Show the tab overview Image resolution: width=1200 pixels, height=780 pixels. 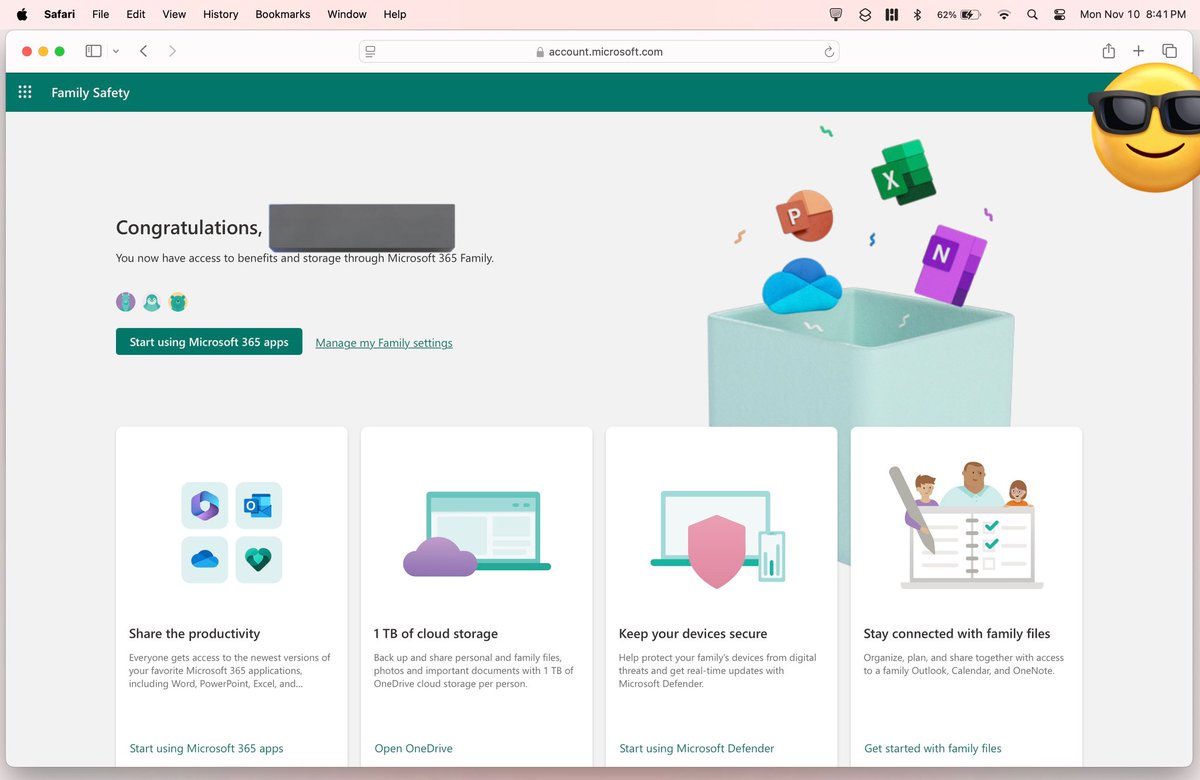pos(1169,51)
